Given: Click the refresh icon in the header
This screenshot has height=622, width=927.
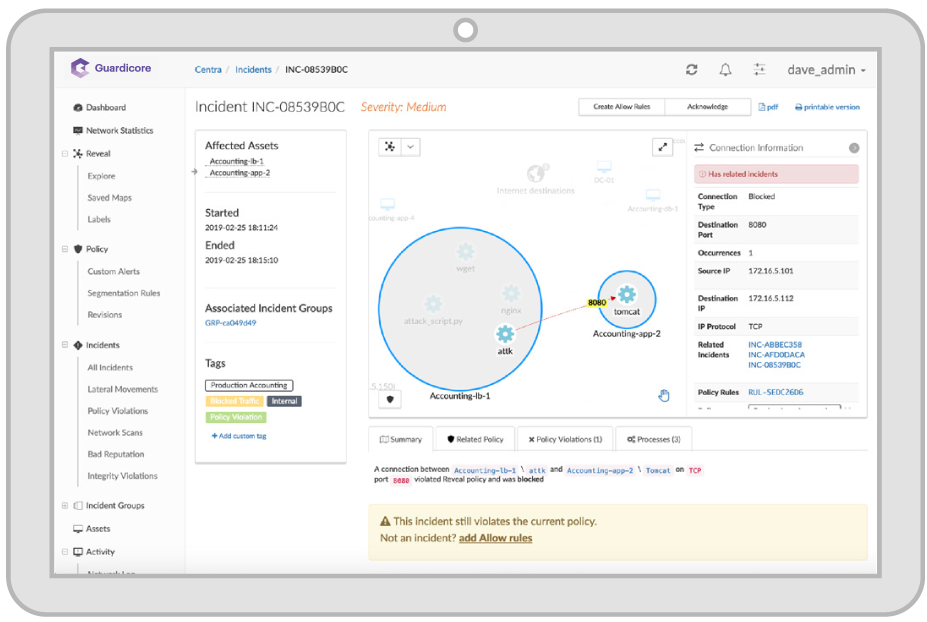Looking at the screenshot, I should (x=691, y=70).
